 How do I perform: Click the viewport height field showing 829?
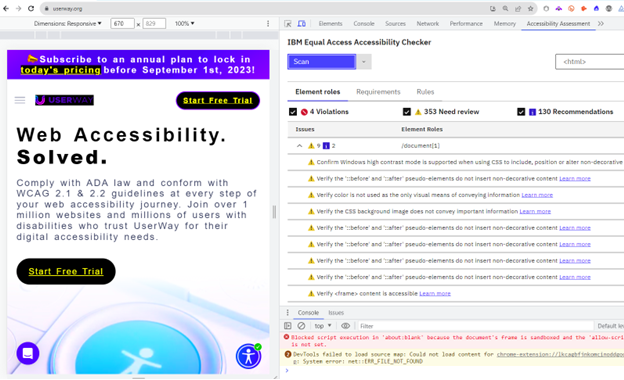pyautogui.click(x=154, y=24)
